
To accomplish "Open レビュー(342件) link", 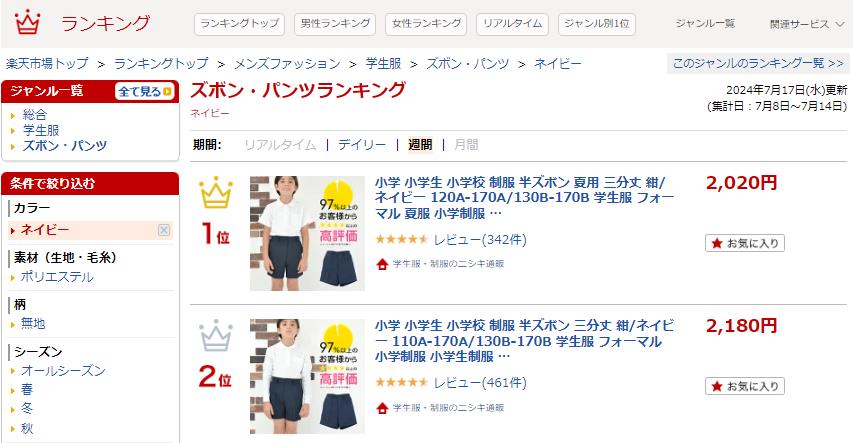I will point(480,239).
